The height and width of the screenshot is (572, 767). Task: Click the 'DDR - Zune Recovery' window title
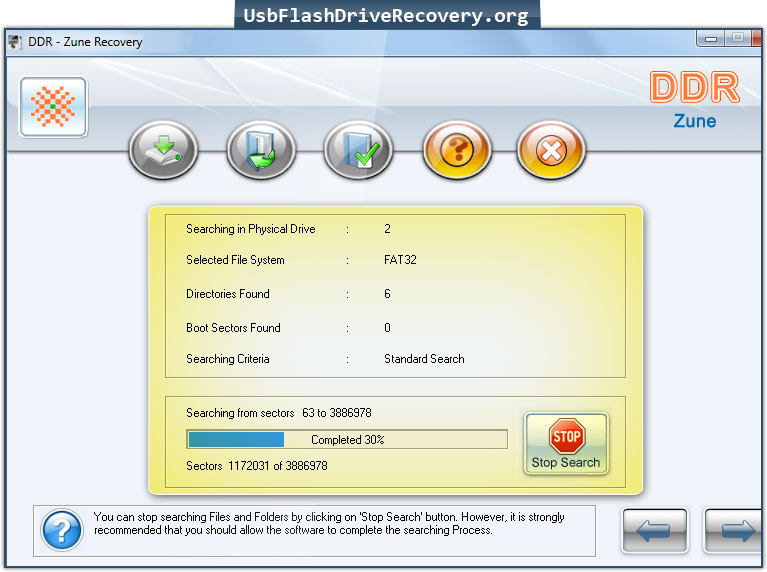coord(85,42)
